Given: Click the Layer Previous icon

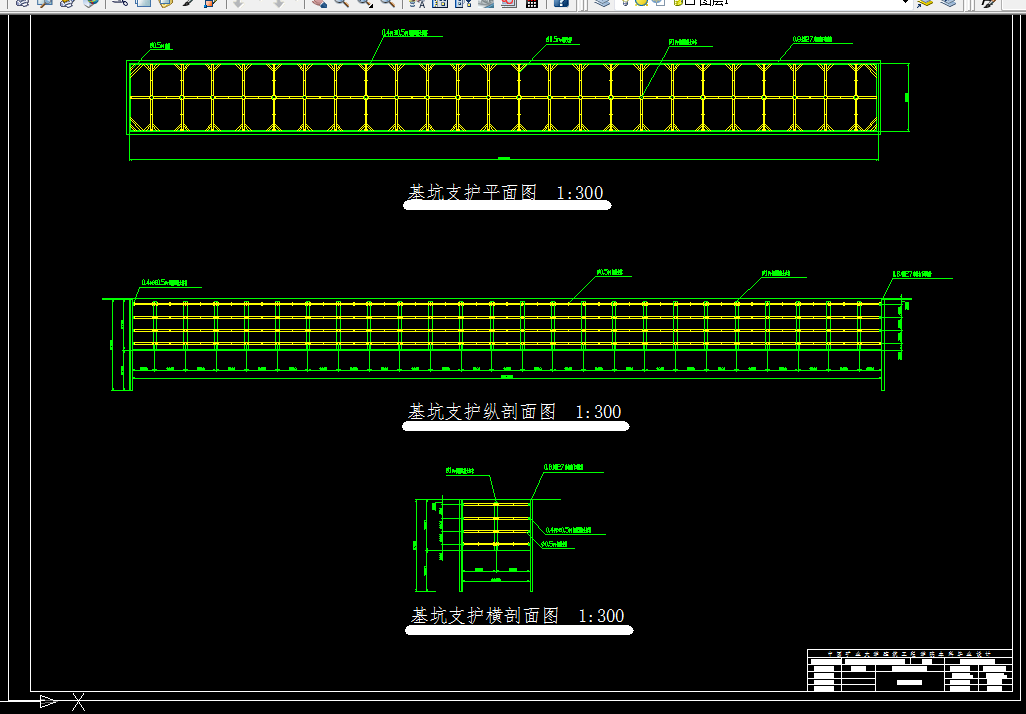Looking at the screenshot, I should 948,3.
